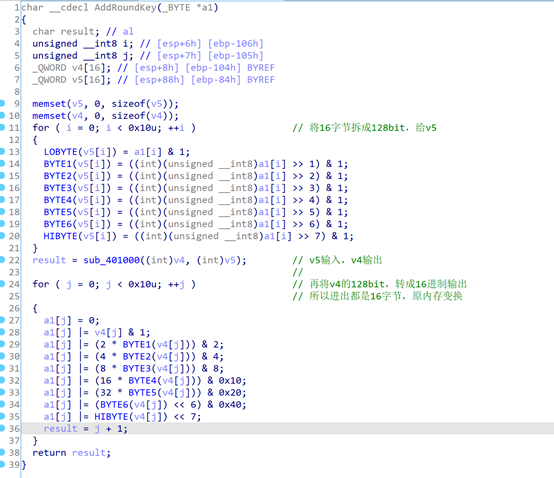
Task: Click the _QWORD v5[16] declaration
Action: click(72, 79)
